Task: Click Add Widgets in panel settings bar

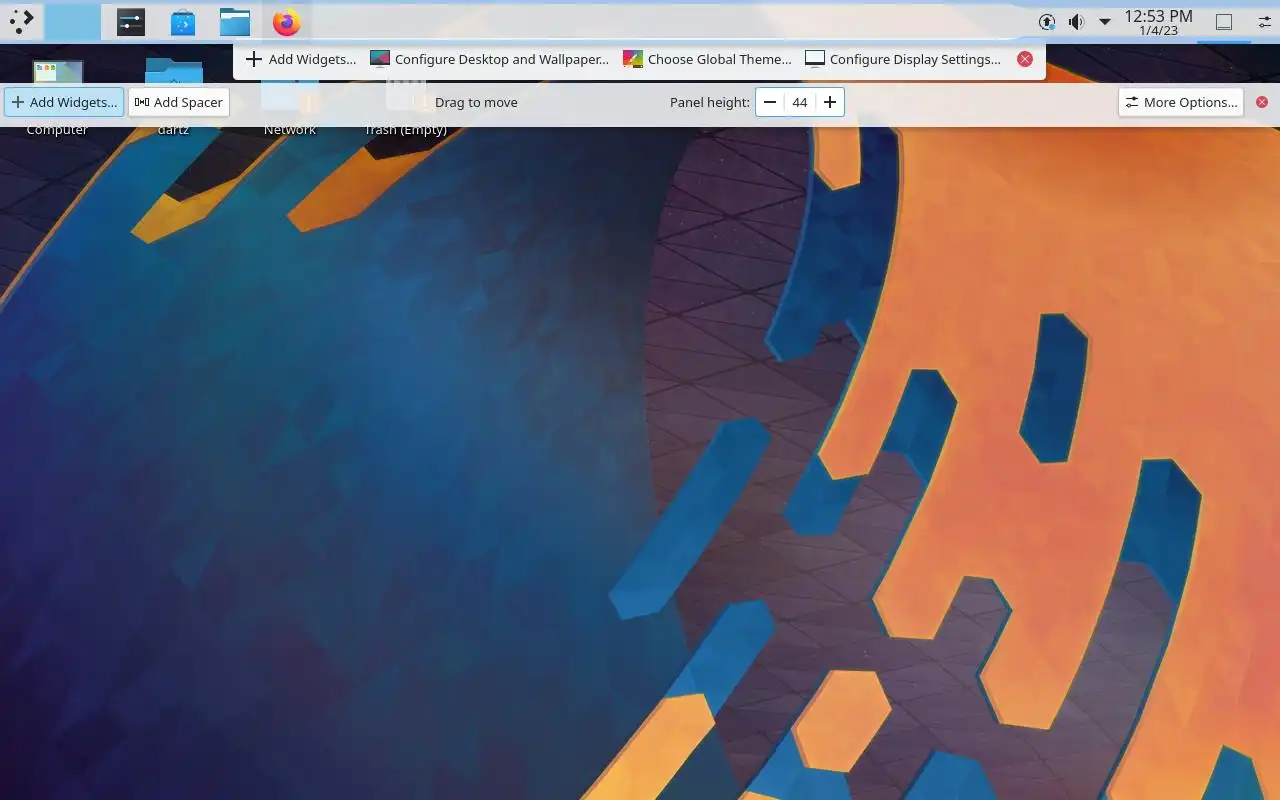Action: pos(64,102)
